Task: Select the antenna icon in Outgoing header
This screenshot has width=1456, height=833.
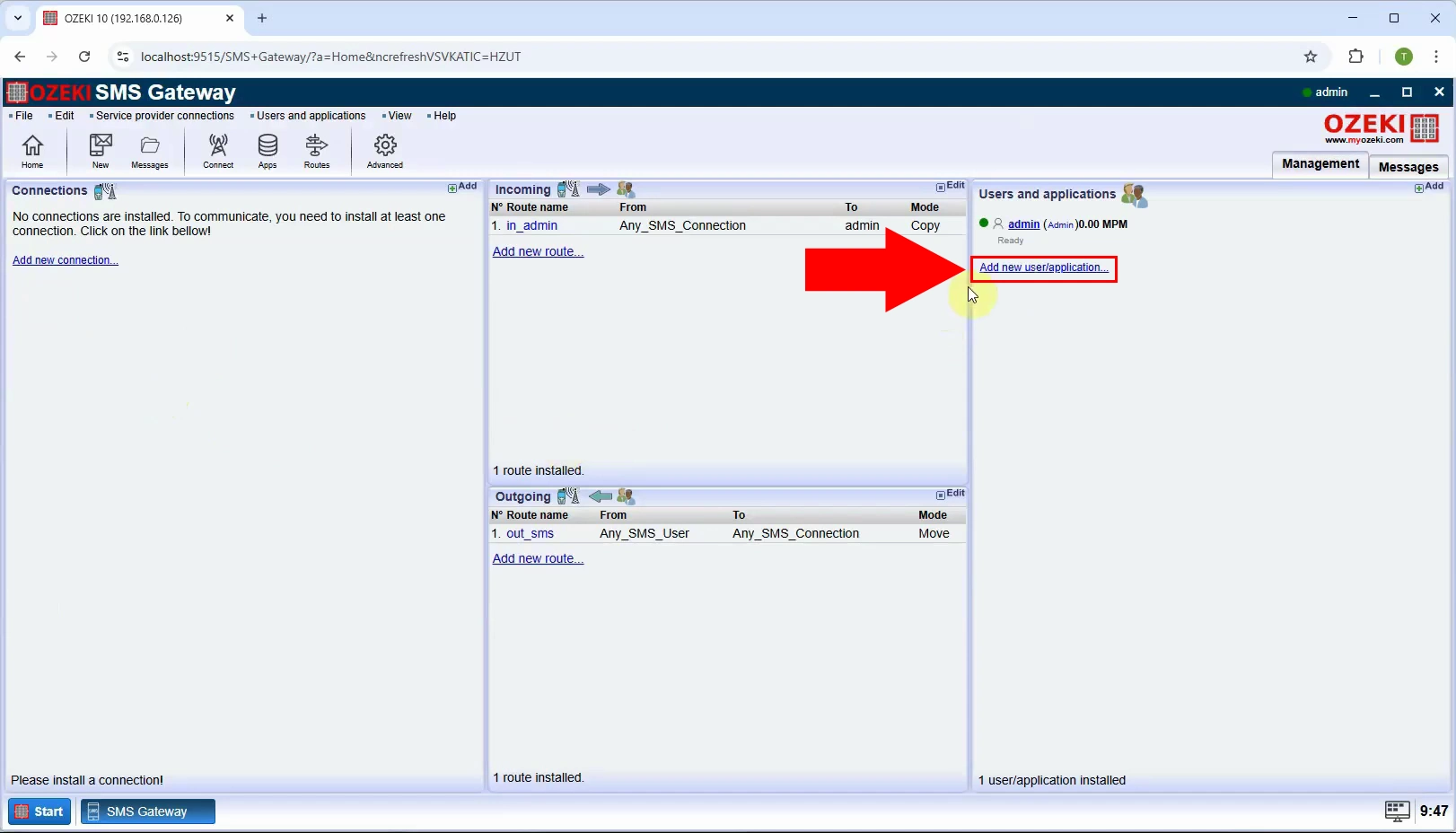Action: pyautogui.click(x=568, y=496)
